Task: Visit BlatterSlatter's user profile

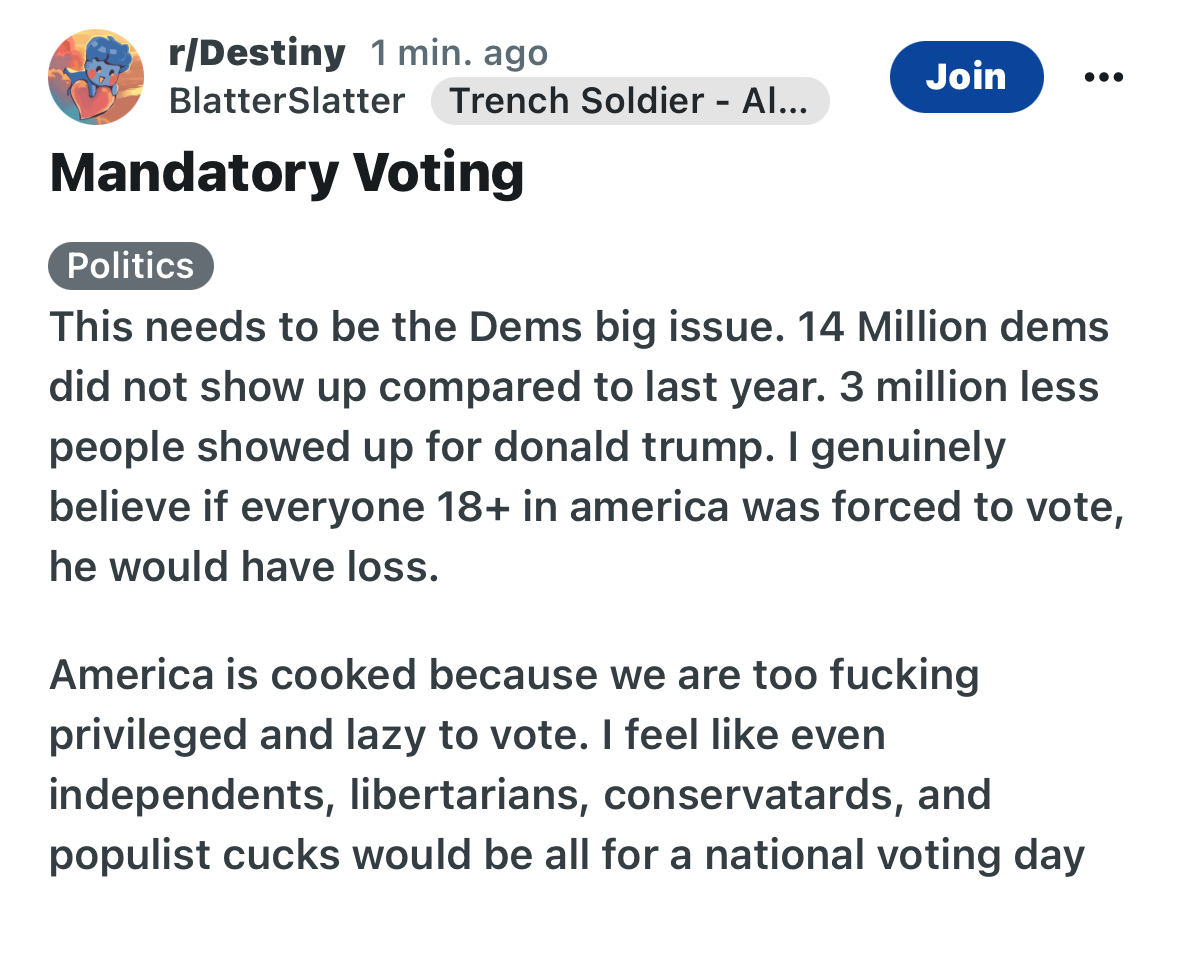Action: [x=287, y=101]
